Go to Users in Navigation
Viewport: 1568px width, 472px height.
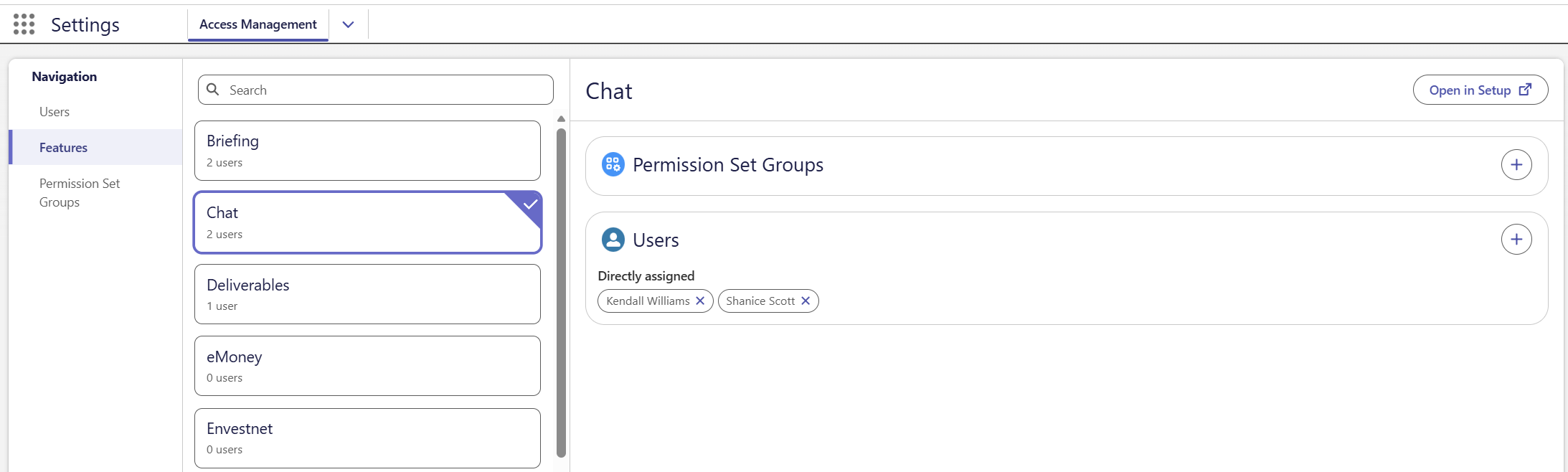point(55,111)
